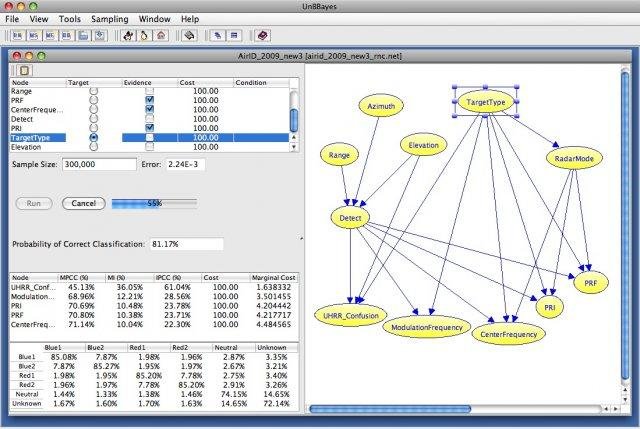640x429 pixels.
Task: Click the Marginal Cost column header
Action: [273, 278]
